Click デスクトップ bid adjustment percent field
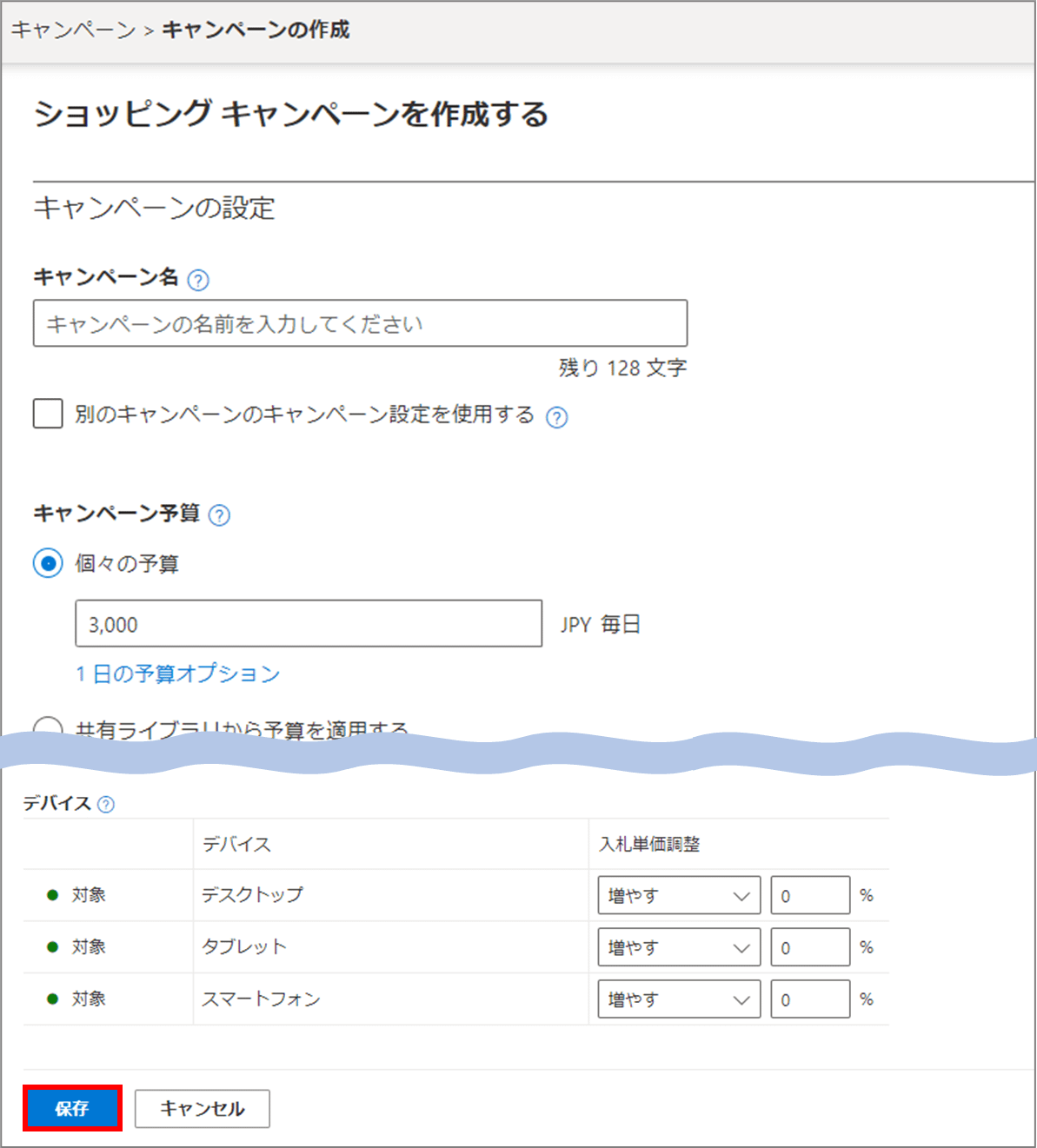This screenshot has height=1148, width=1037. coord(809,896)
